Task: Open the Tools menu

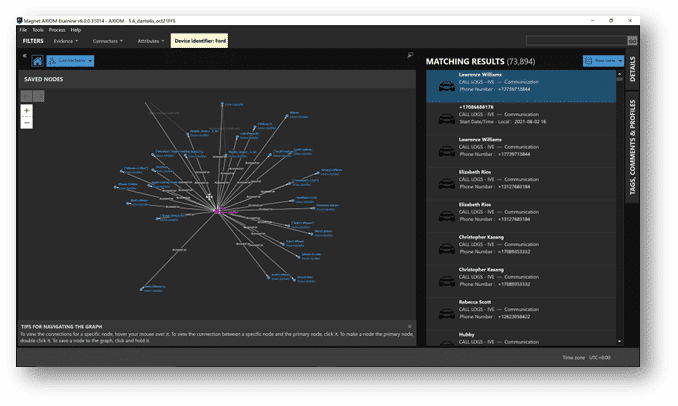Action: 37,30
